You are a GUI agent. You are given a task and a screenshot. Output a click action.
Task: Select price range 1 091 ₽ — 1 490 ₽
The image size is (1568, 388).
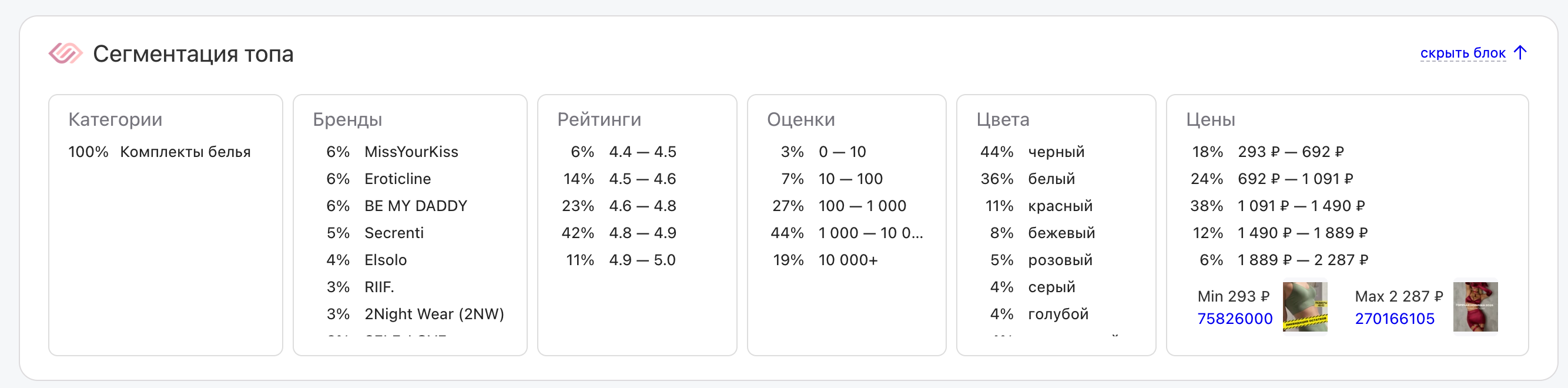click(1301, 206)
